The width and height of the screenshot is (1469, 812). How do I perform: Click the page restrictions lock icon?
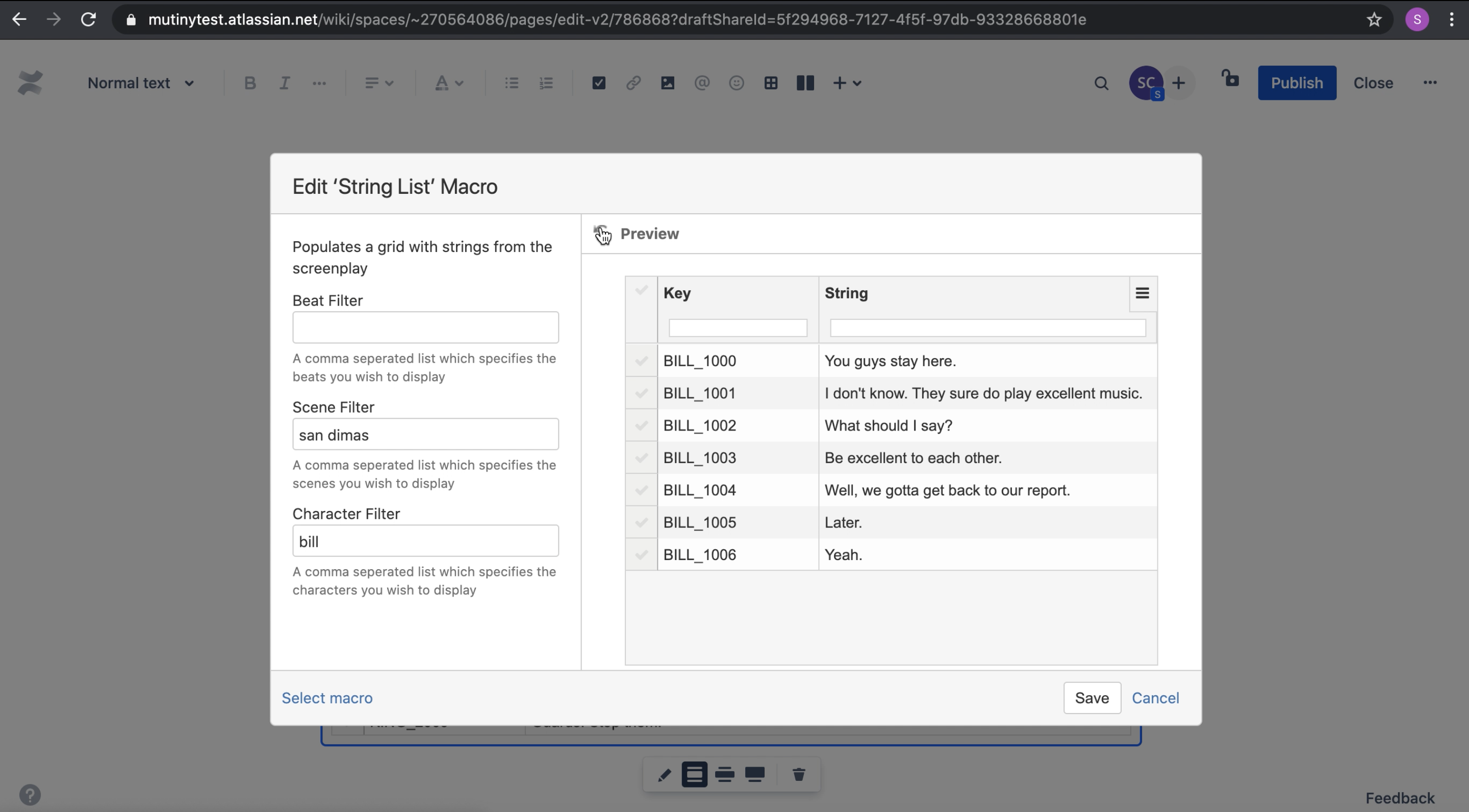pos(1230,79)
